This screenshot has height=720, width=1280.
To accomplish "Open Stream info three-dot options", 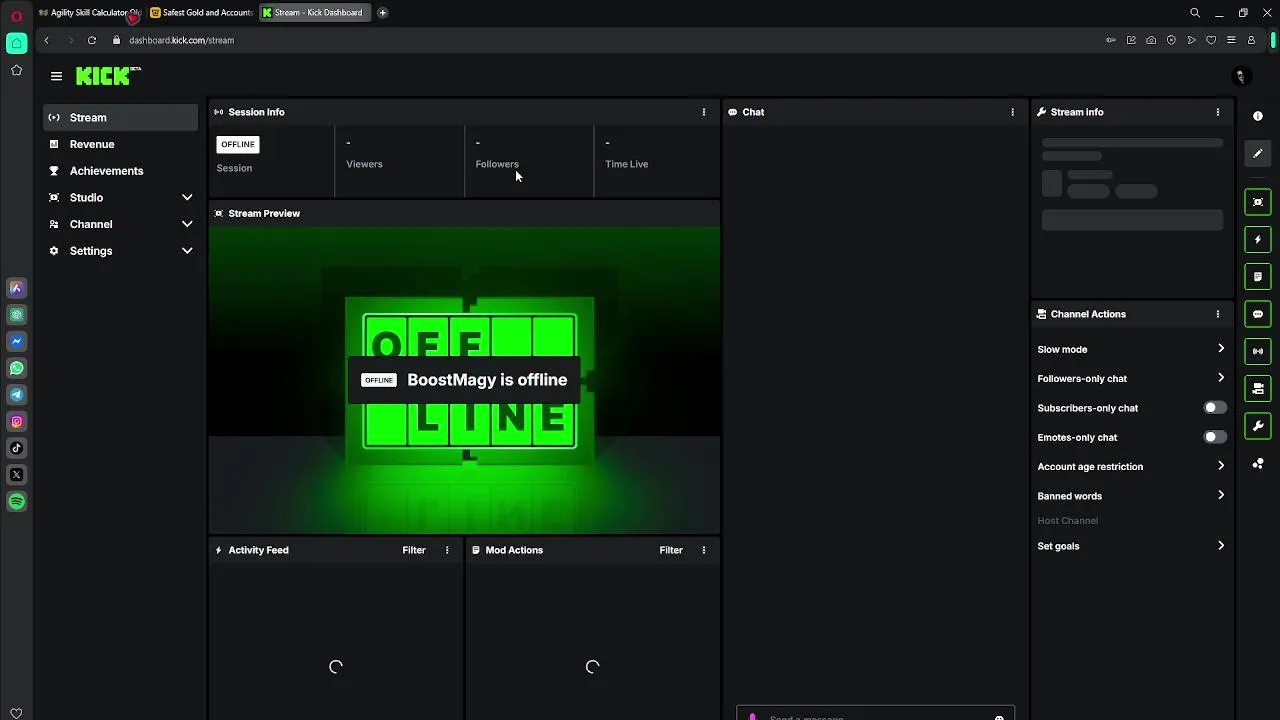I will click(x=1218, y=112).
